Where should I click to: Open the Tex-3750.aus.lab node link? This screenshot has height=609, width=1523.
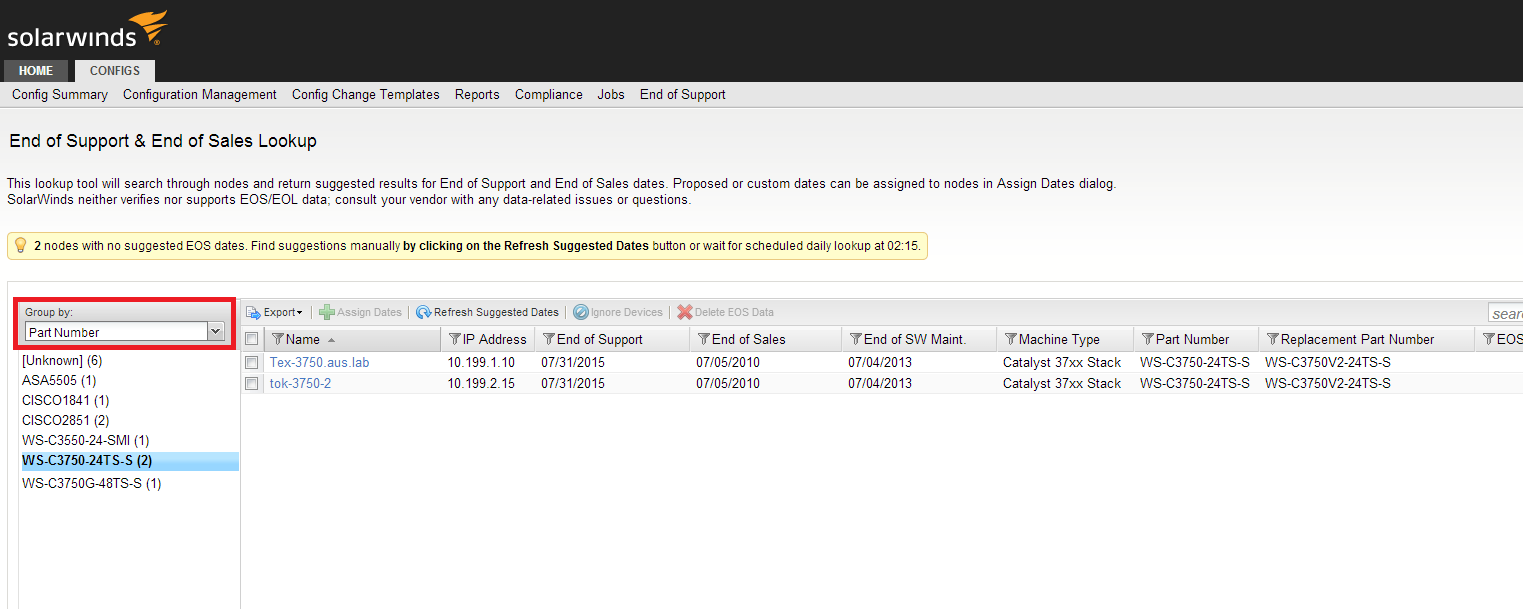[319, 362]
